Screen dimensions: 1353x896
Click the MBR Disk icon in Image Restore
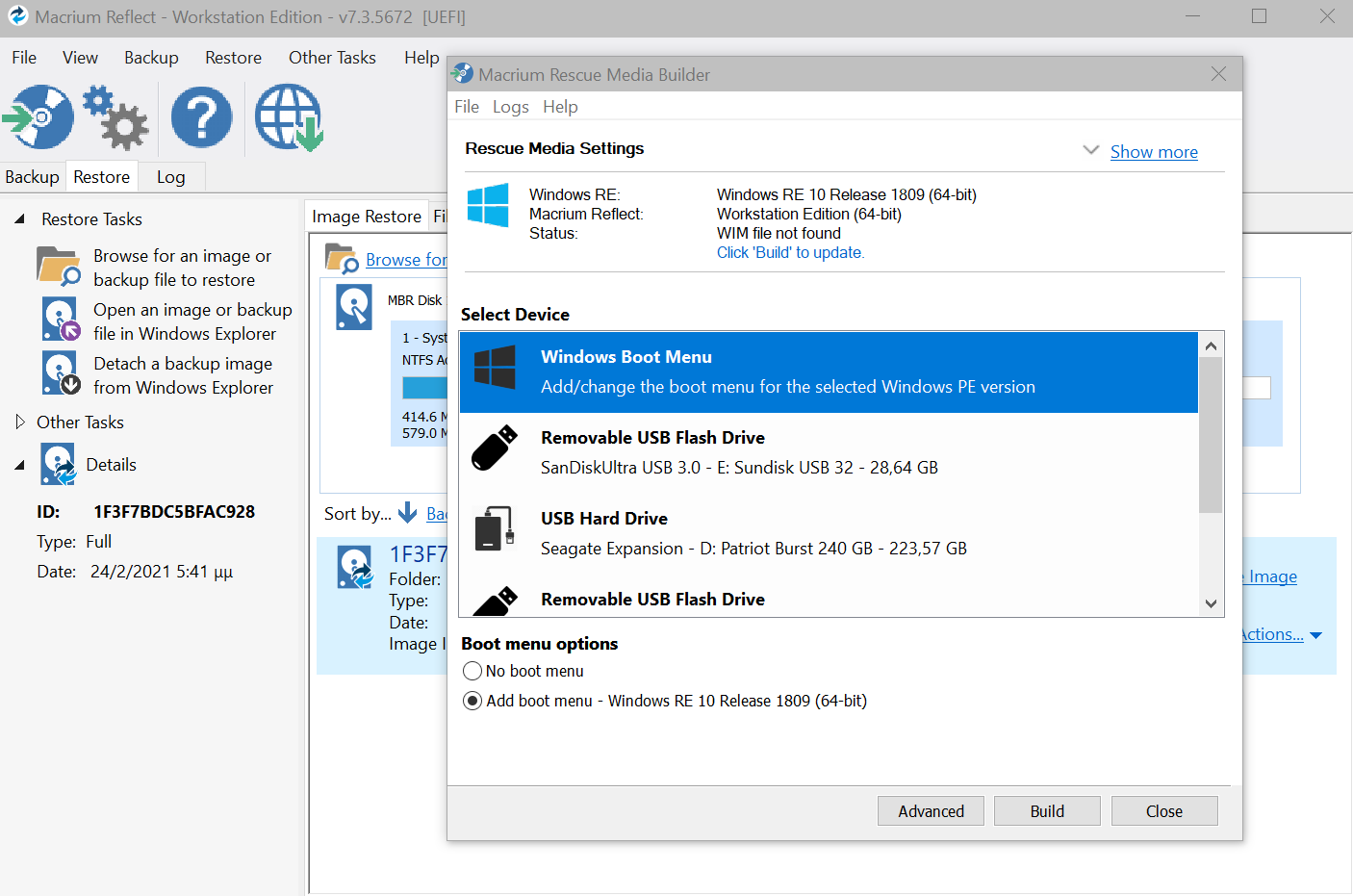354,308
